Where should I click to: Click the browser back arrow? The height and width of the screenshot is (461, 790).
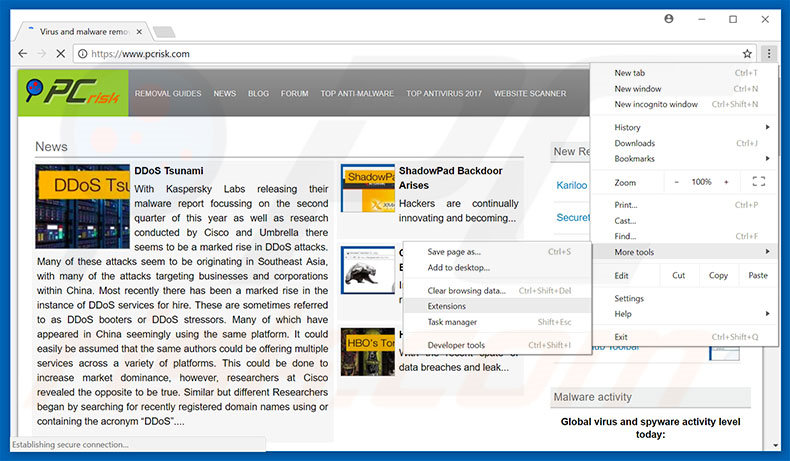[x=23, y=53]
